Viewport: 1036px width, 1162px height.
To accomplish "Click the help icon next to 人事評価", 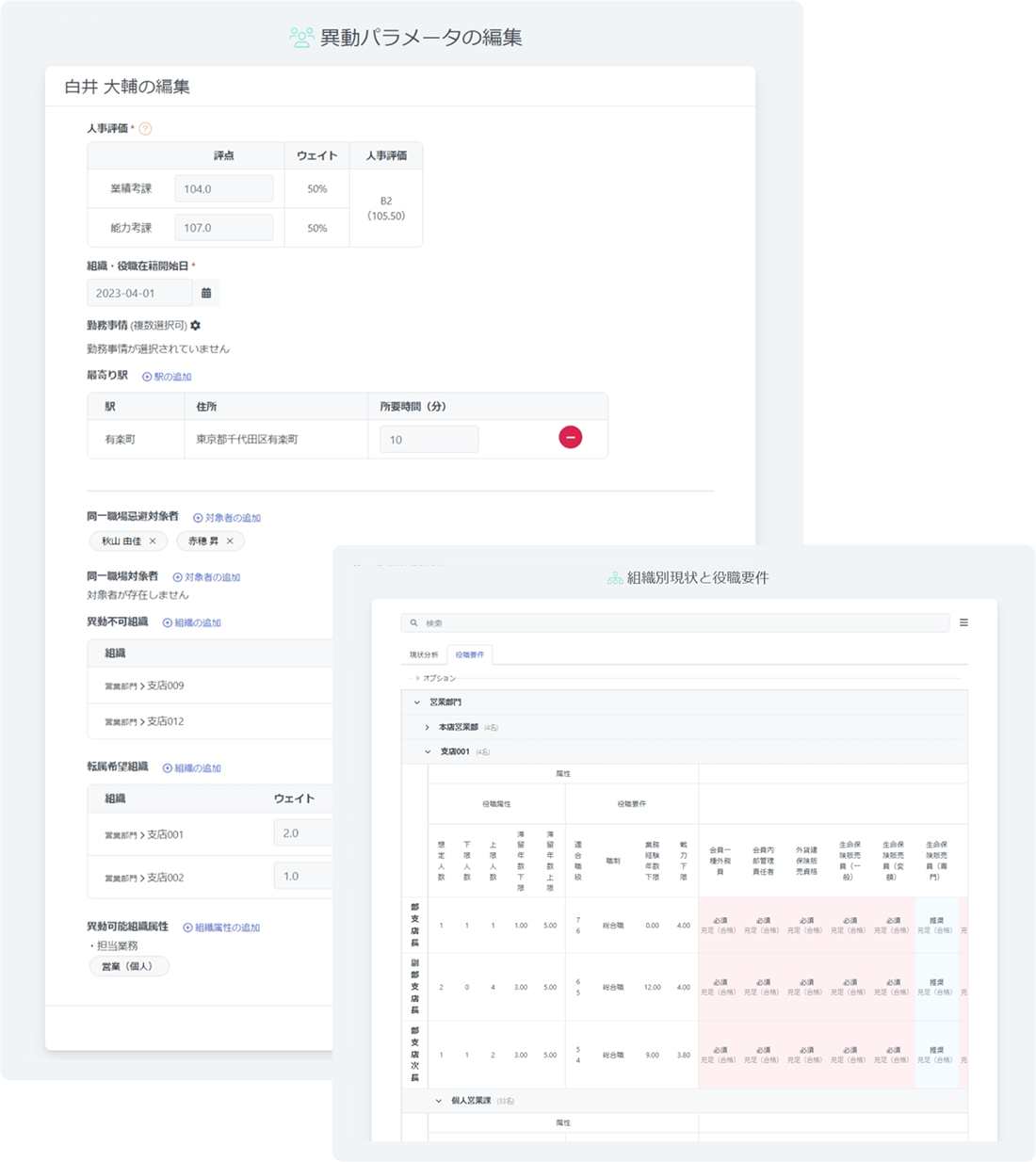I will pyautogui.click(x=145, y=129).
